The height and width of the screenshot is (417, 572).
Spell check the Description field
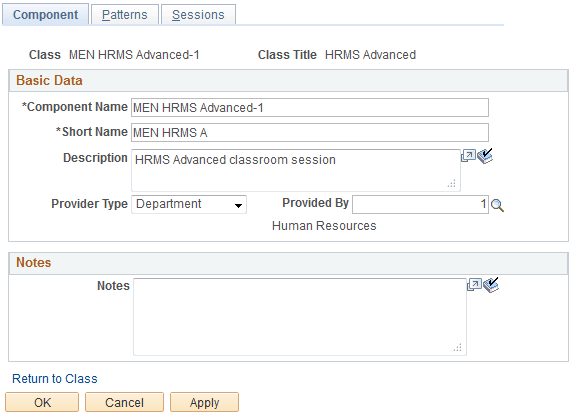click(x=485, y=156)
